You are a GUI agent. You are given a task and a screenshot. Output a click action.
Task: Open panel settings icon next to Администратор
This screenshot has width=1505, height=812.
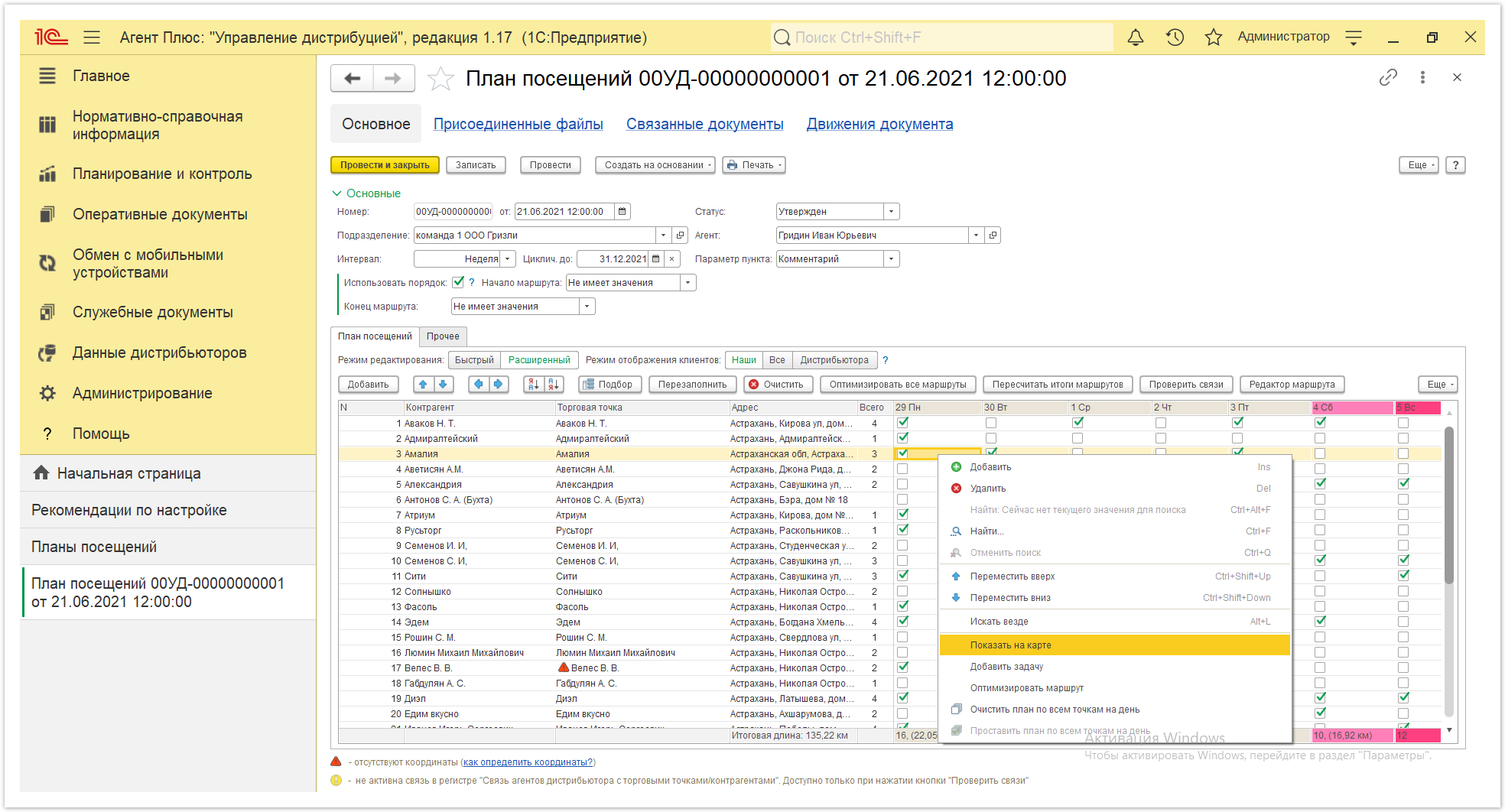(1354, 37)
